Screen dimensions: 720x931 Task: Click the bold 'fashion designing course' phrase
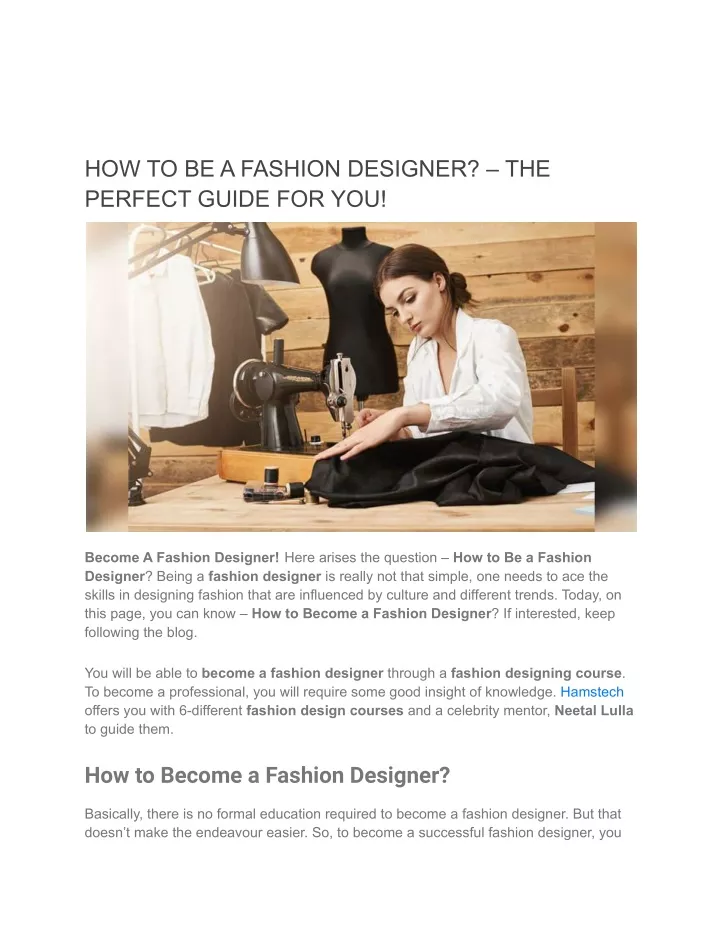536,673
